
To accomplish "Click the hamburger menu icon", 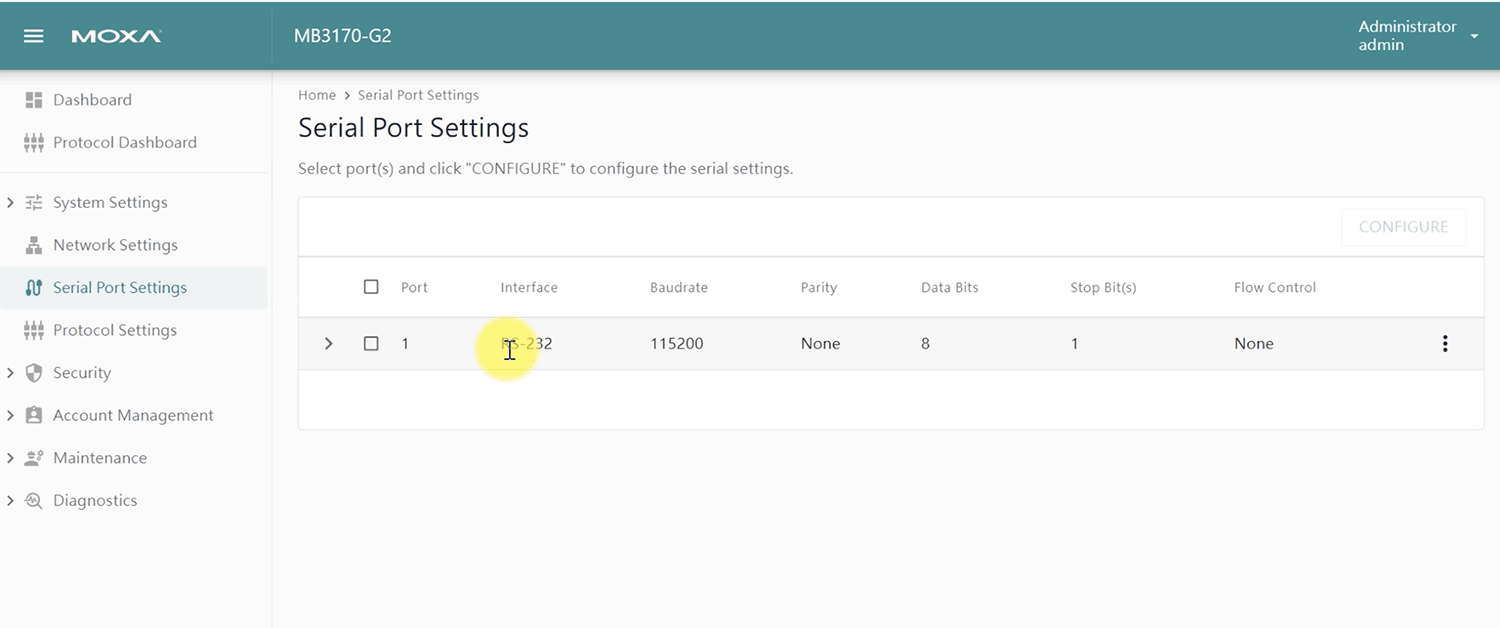I will click(x=33, y=36).
